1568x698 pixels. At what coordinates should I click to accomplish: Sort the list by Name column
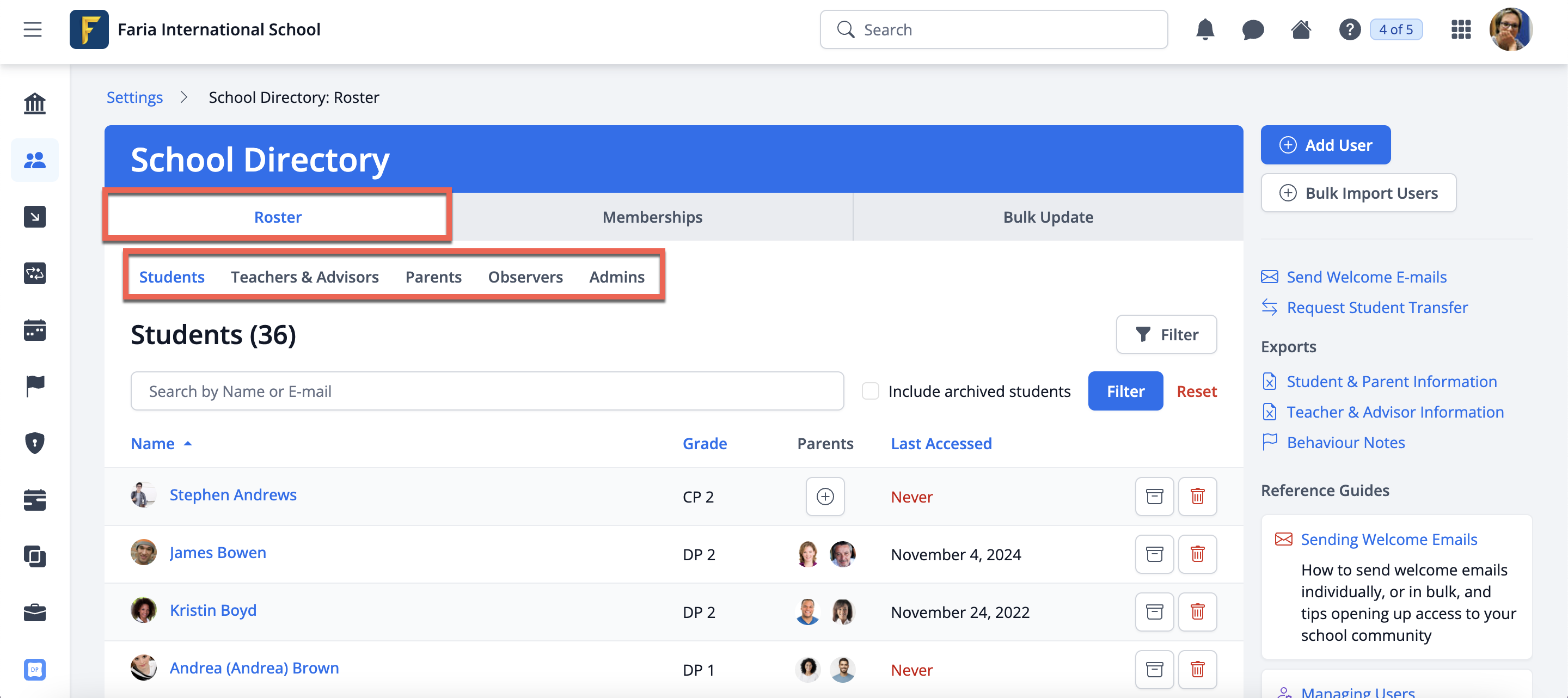153,444
